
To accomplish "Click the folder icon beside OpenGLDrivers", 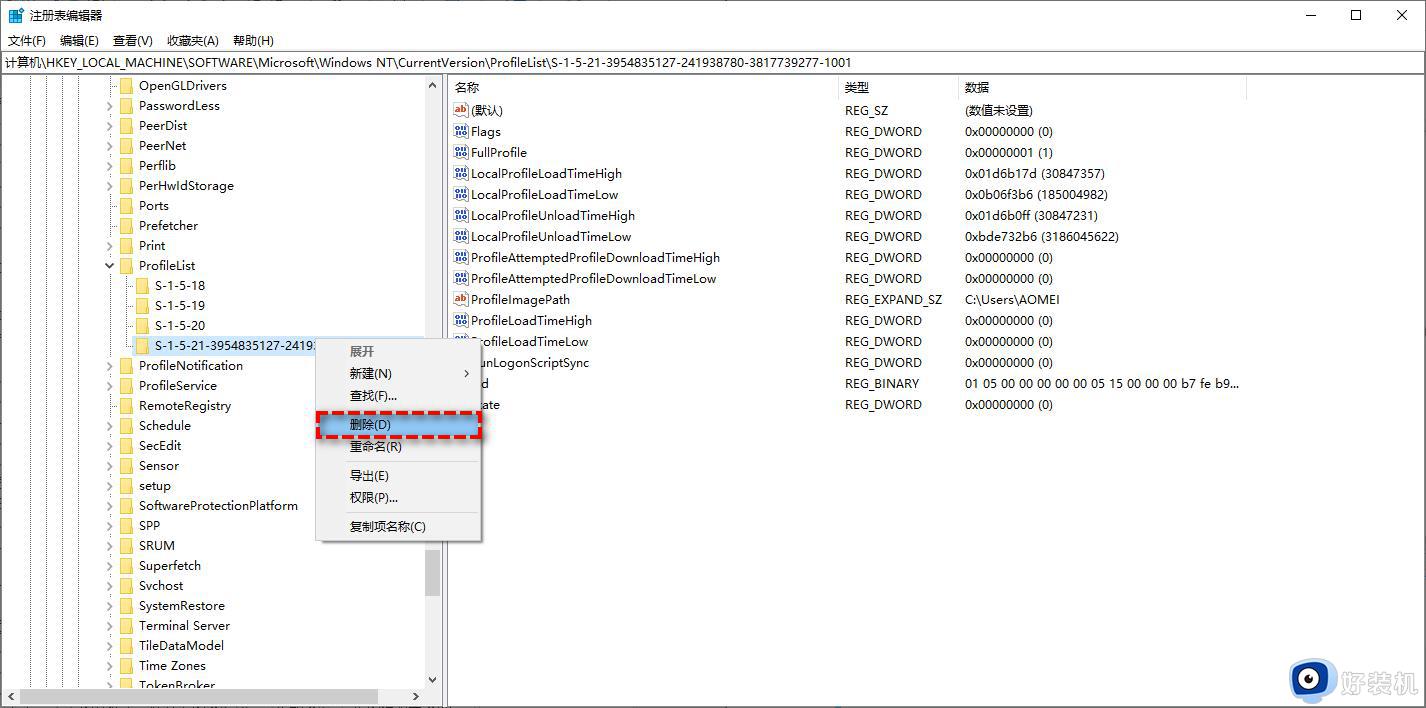I will pos(126,86).
